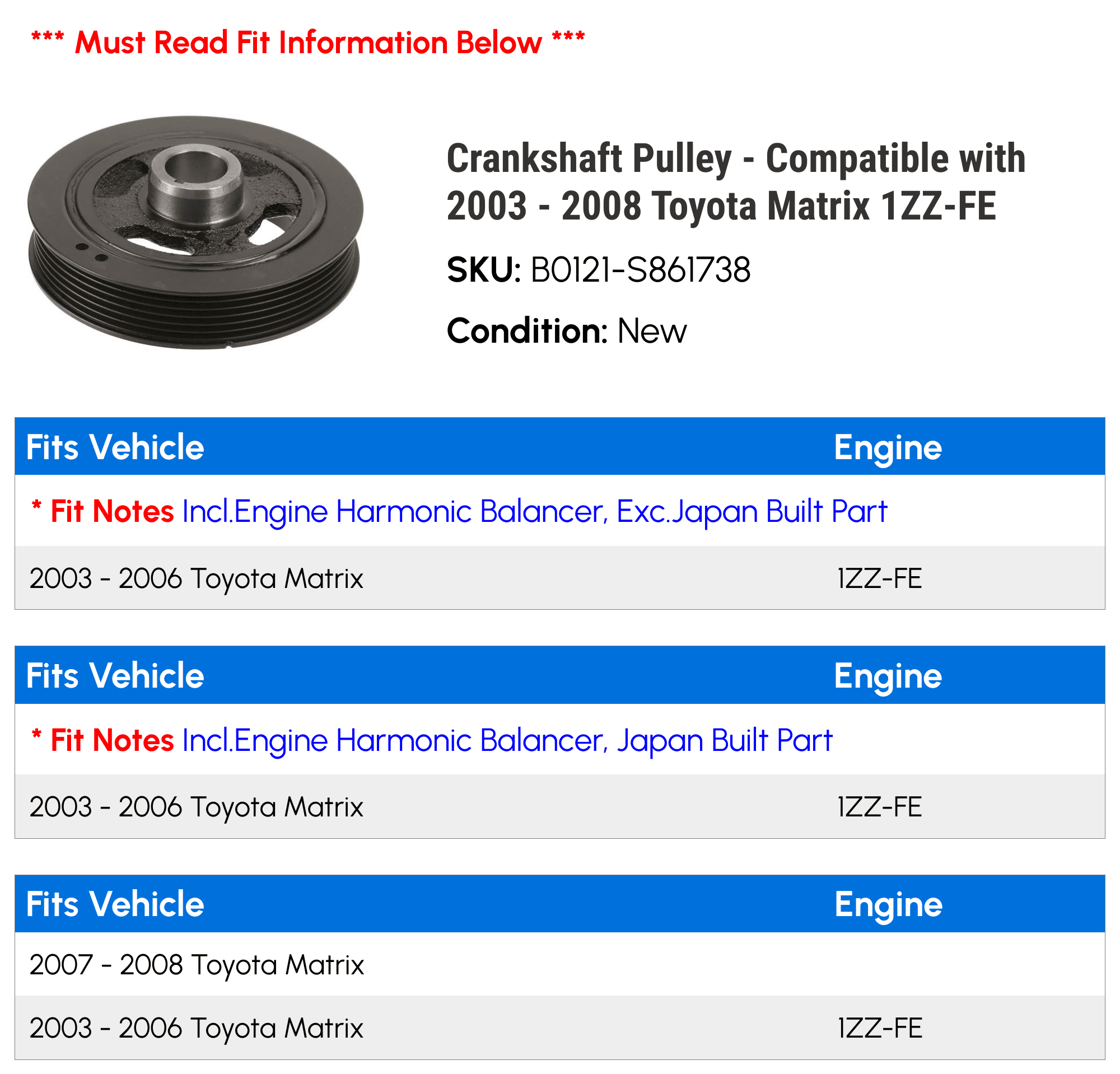Click the third table's Fits Vehicle header

115,904
